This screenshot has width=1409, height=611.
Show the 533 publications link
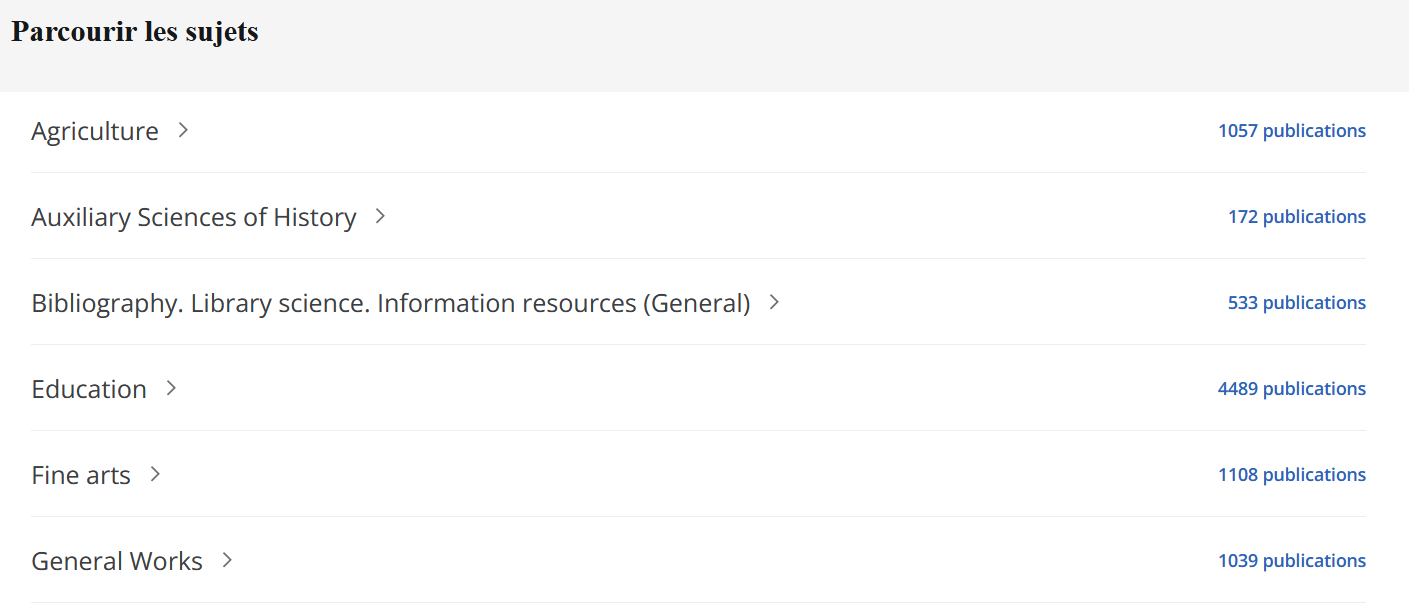(x=1296, y=303)
